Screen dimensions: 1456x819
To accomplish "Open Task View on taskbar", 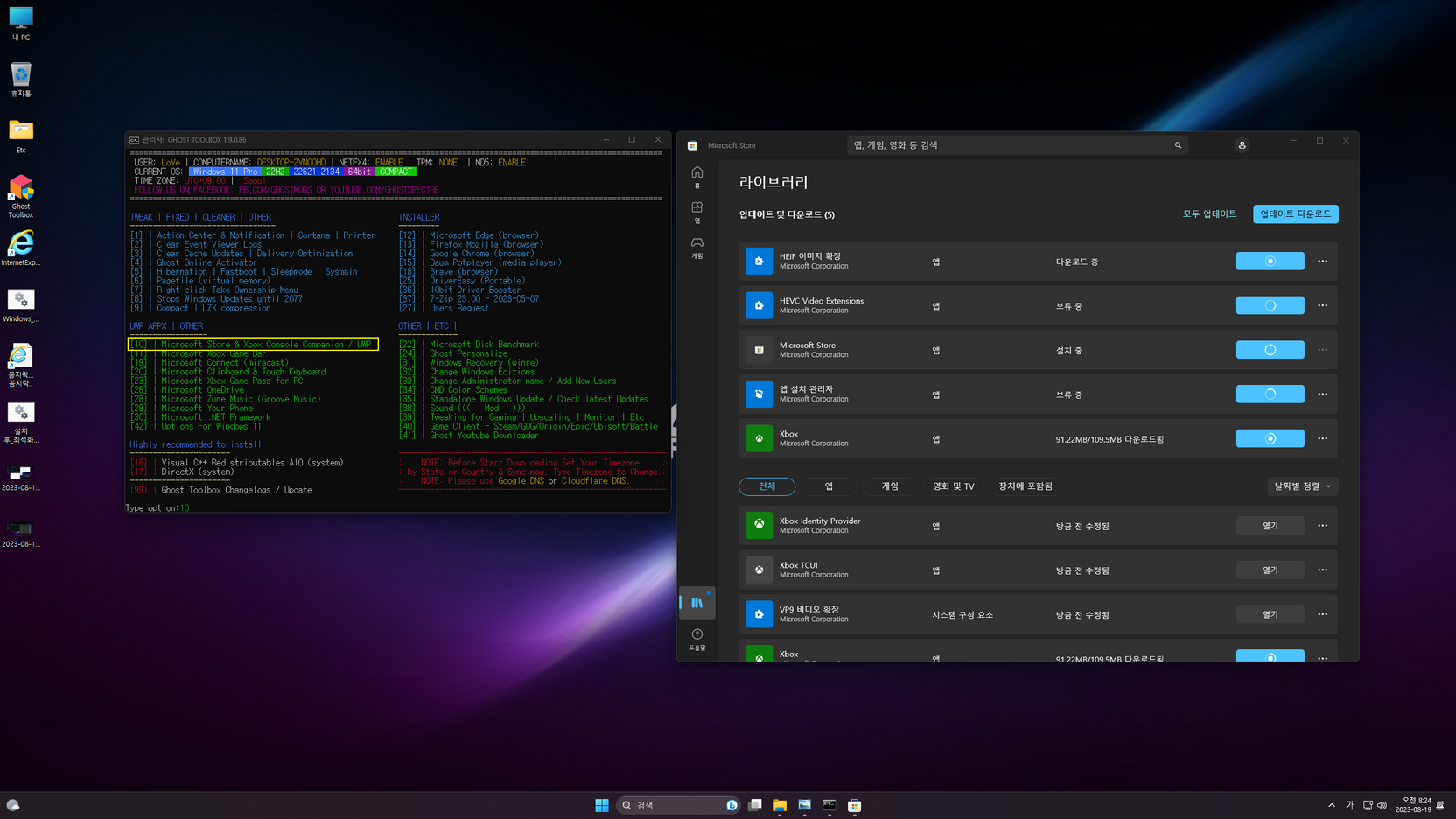I will tap(754, 805).
